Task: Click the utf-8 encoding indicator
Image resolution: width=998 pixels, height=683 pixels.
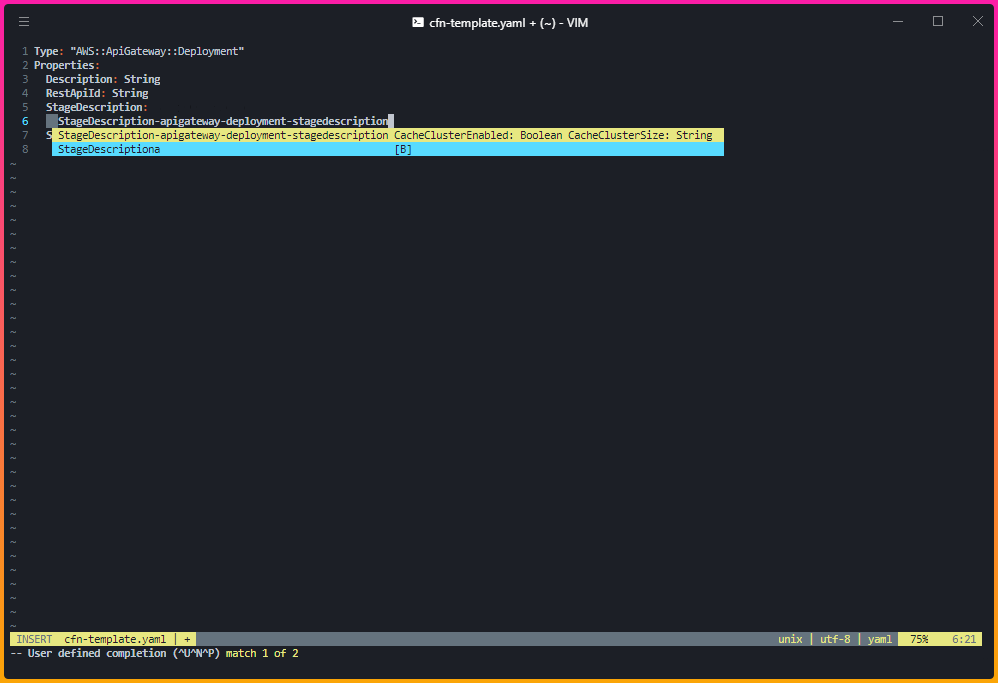Action: pyautogui.click(x=835, y=639)
